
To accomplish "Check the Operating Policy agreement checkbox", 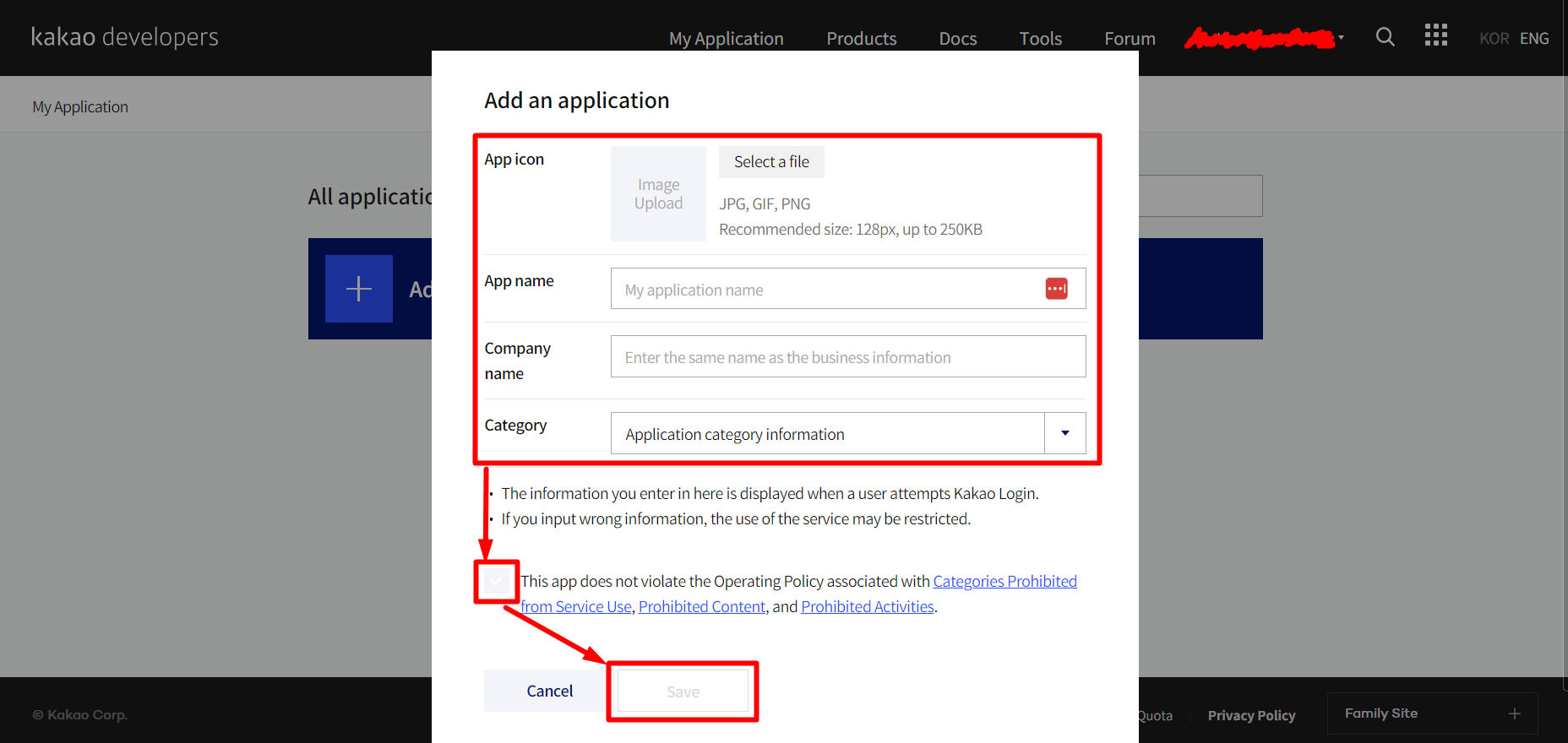I will coord(497,581).
